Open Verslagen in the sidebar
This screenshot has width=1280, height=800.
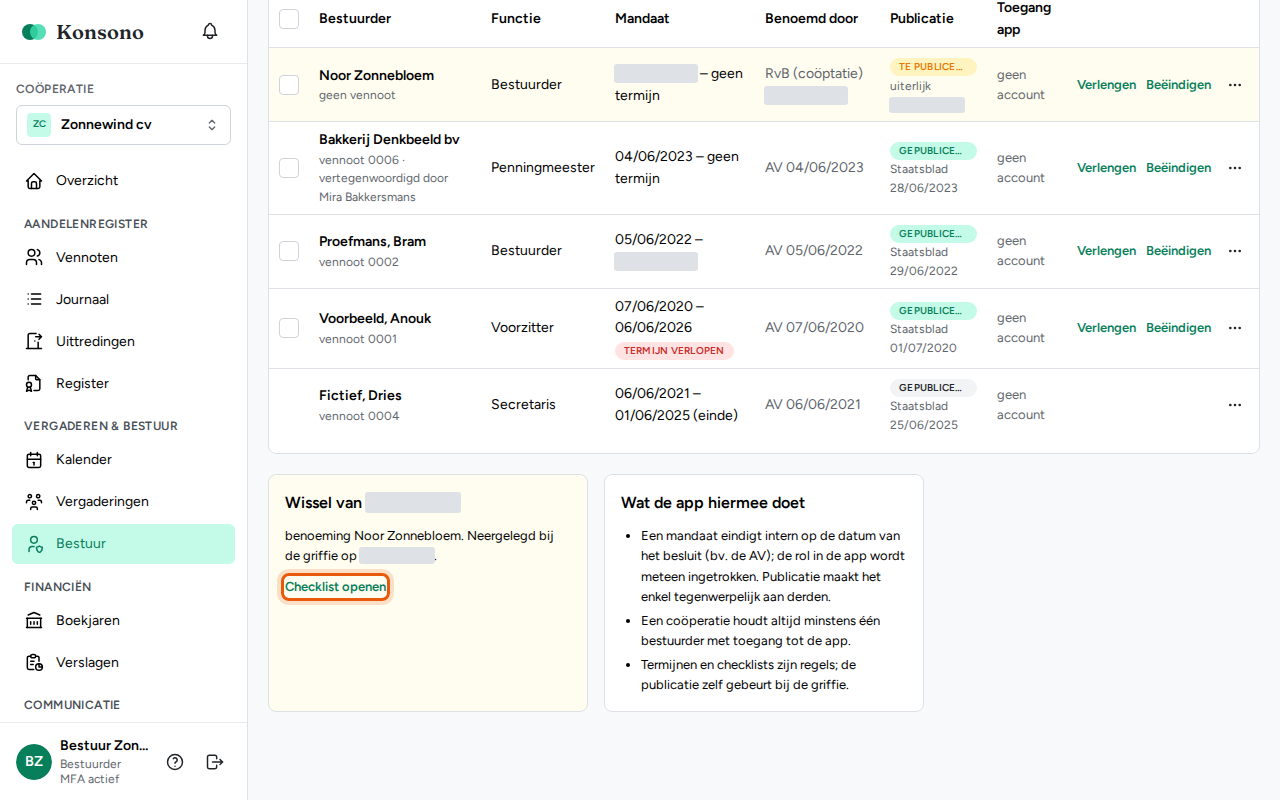123,663
